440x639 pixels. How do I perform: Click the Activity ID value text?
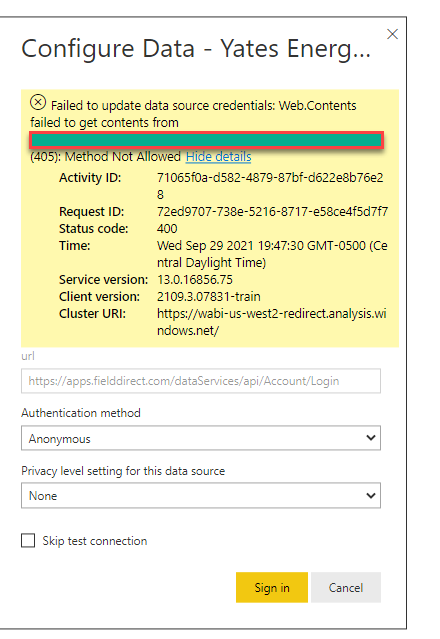point(270,186)
